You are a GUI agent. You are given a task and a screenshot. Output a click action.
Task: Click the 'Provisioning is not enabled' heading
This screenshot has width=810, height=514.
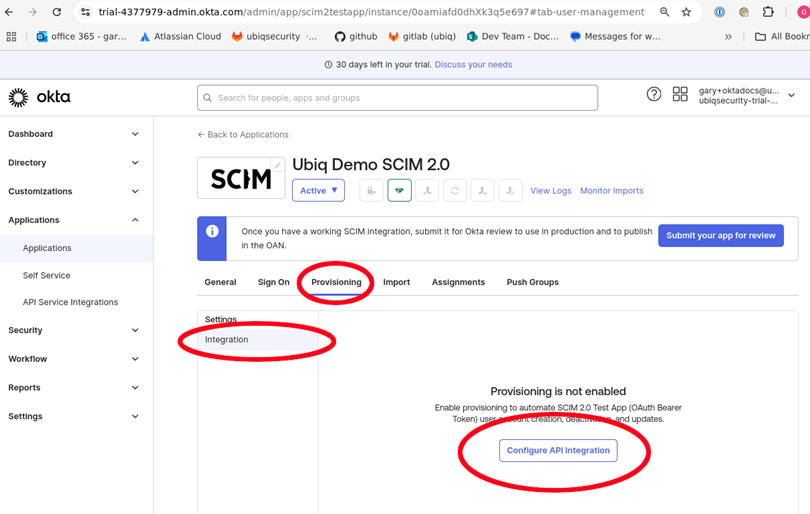[558, 392]
